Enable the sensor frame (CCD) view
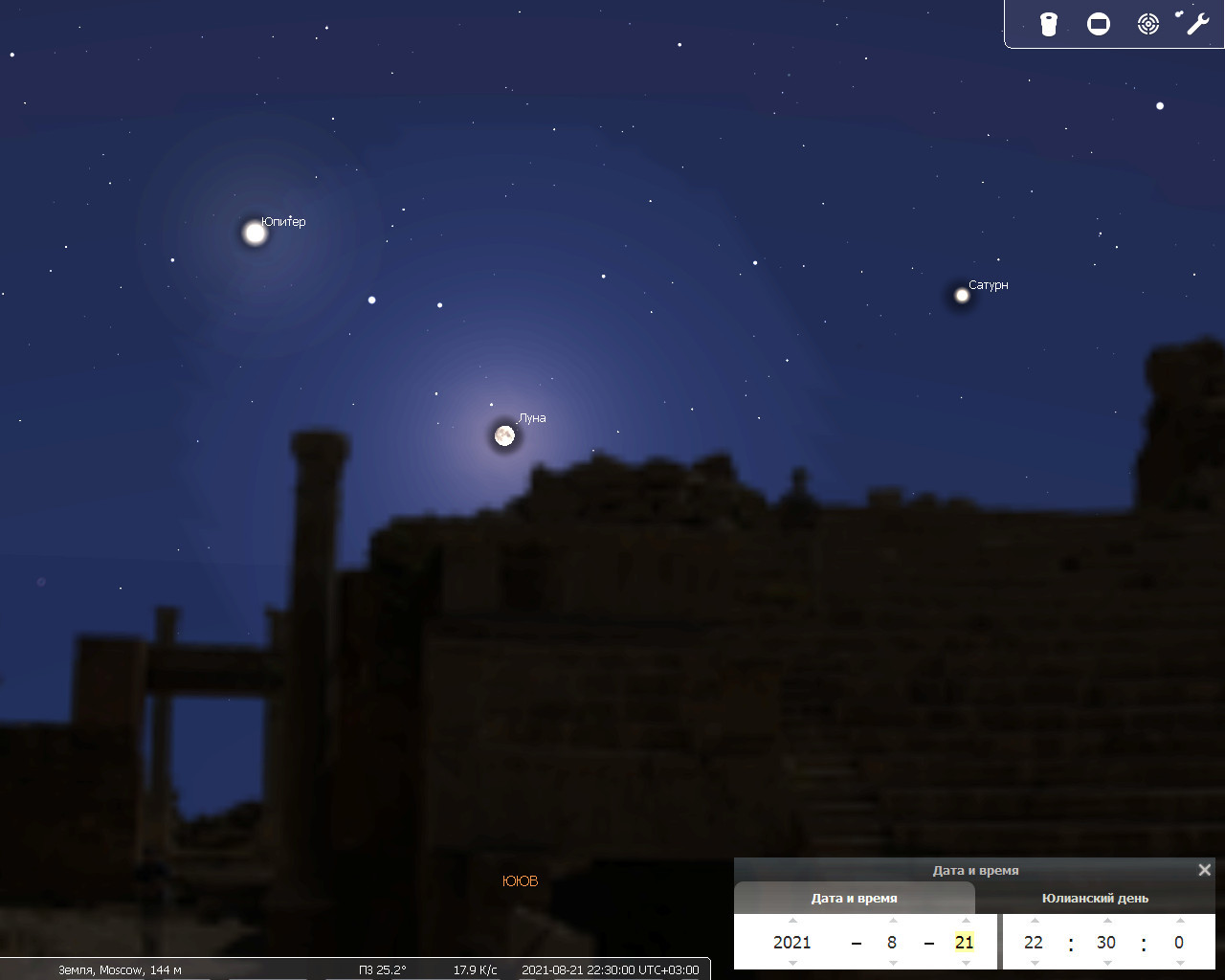 coord(1099,24)
